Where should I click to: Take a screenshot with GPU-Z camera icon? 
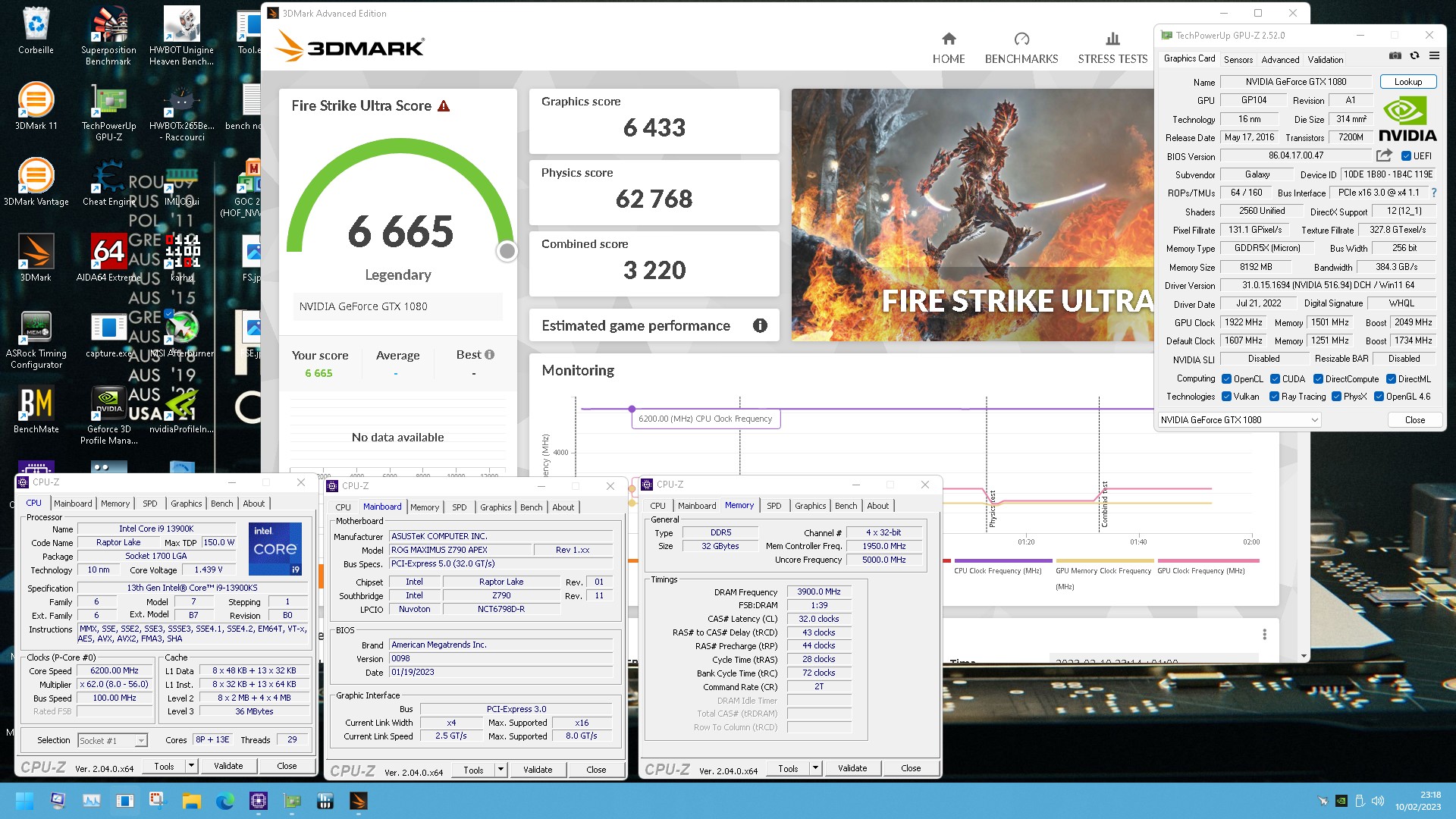click(x=1395, y=55)
